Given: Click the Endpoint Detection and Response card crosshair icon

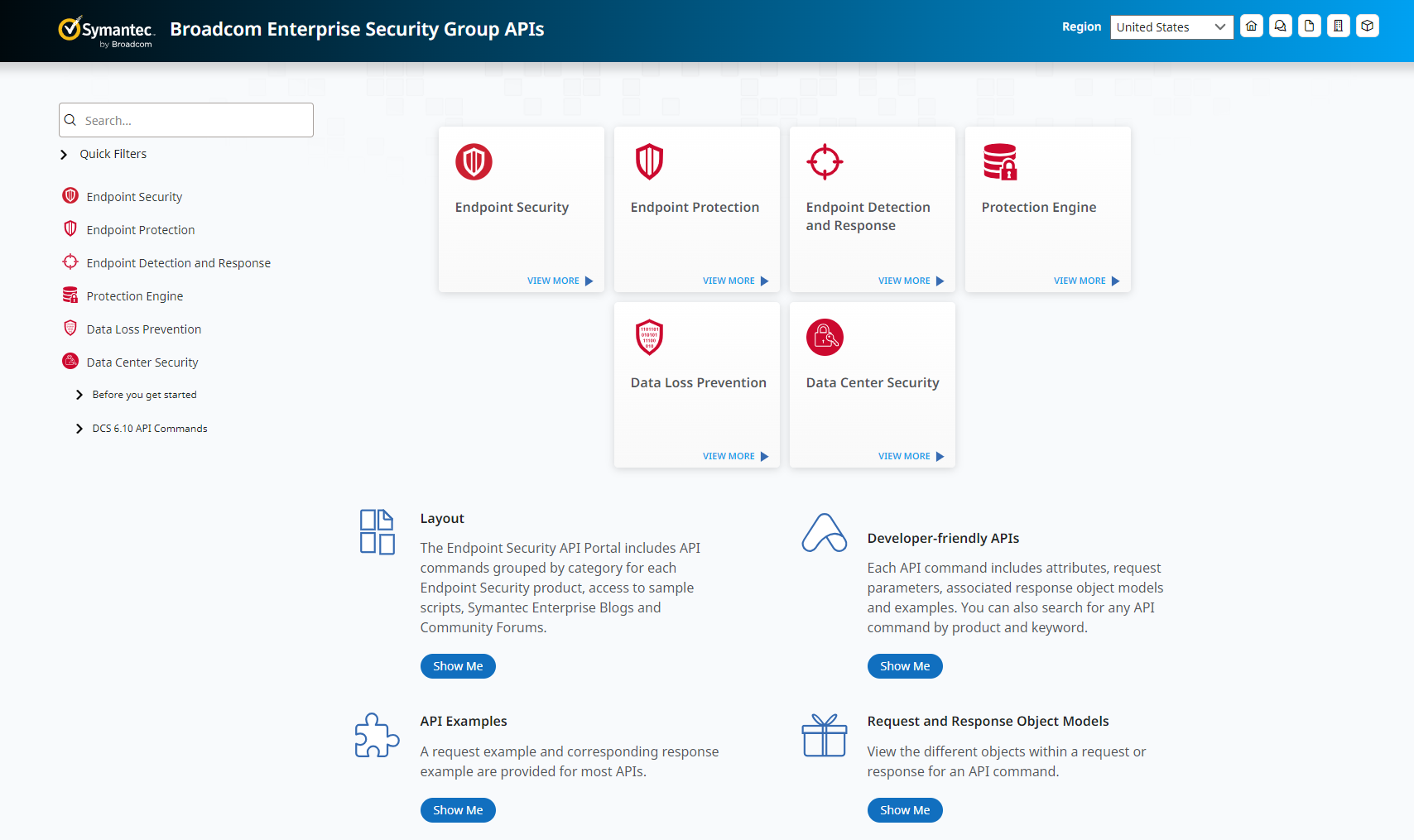Looking at the screenshot, I should click(825, 161).
